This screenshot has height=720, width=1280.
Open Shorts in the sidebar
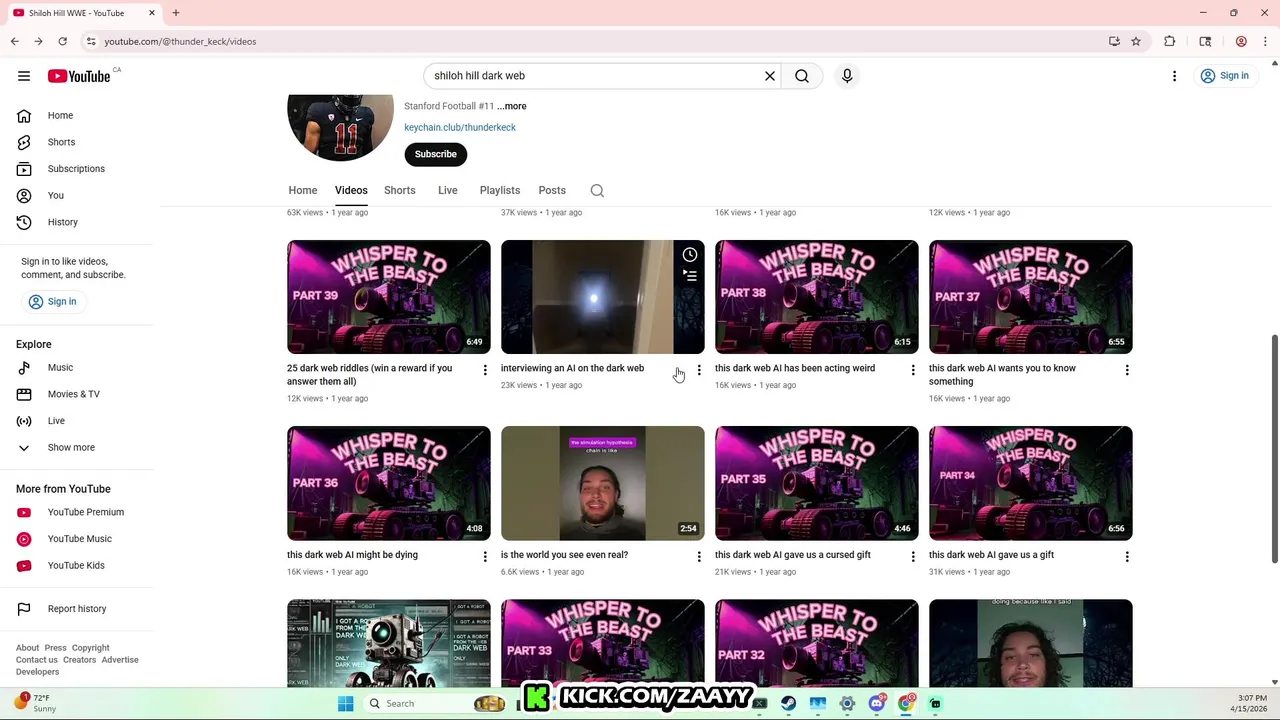(61, 142)
